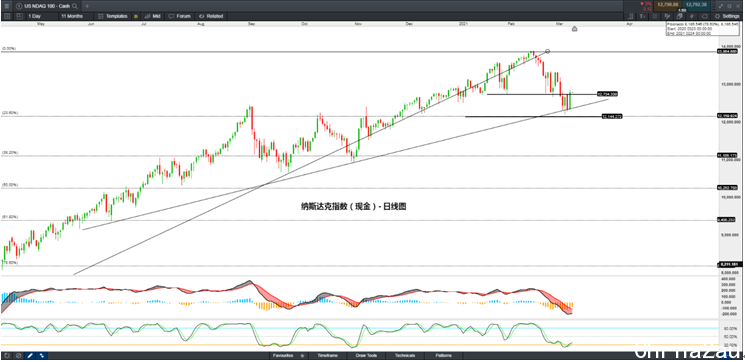Click the 纳斯达克指数（现金）- 日线图 chart annotation

coord(353,207)
